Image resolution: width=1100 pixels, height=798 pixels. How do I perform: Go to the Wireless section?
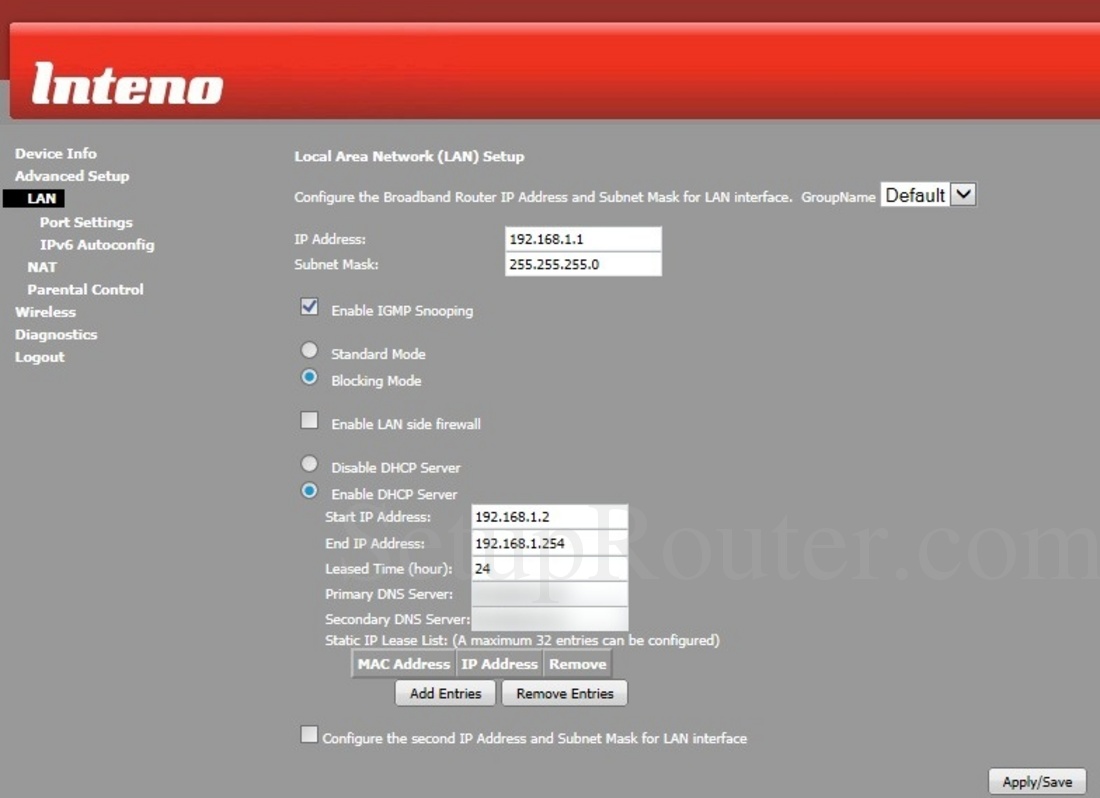click(45, 311)
